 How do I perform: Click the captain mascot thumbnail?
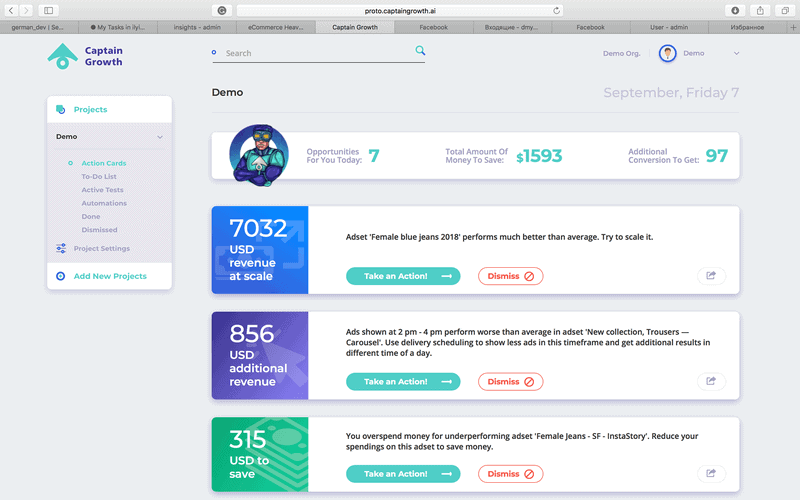pos(258,155)
